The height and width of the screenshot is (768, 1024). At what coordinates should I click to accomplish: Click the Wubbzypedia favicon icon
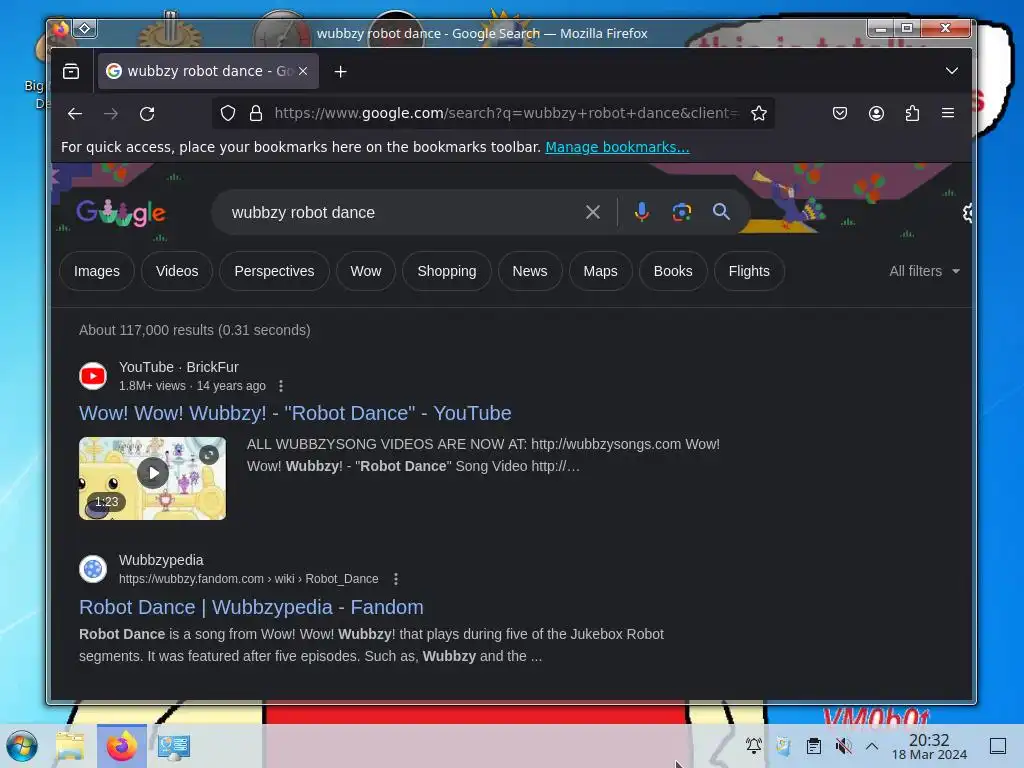93,569
